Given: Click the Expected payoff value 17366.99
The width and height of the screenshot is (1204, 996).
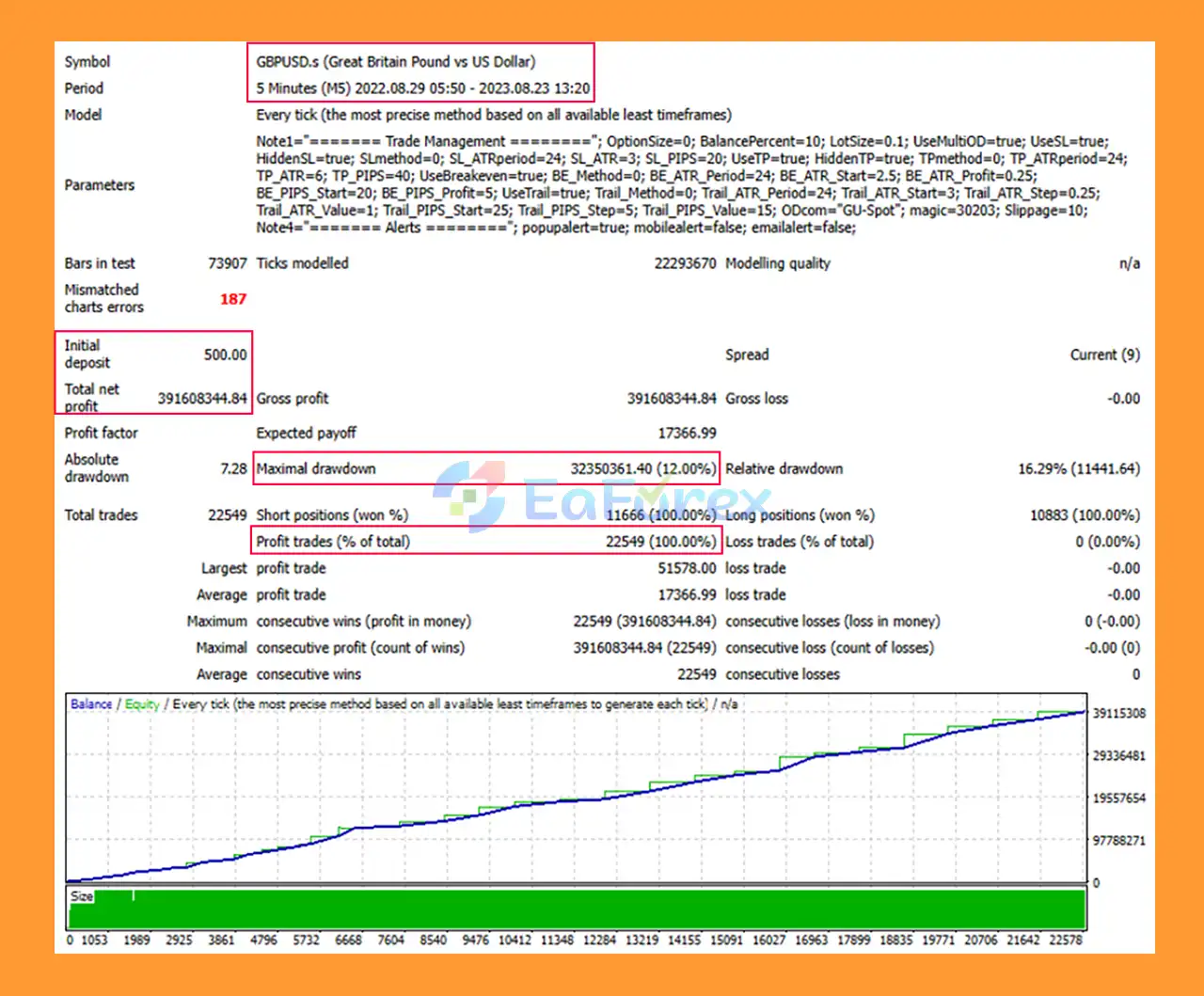Looking at the screenshot, I should click(x=686, y=434).
